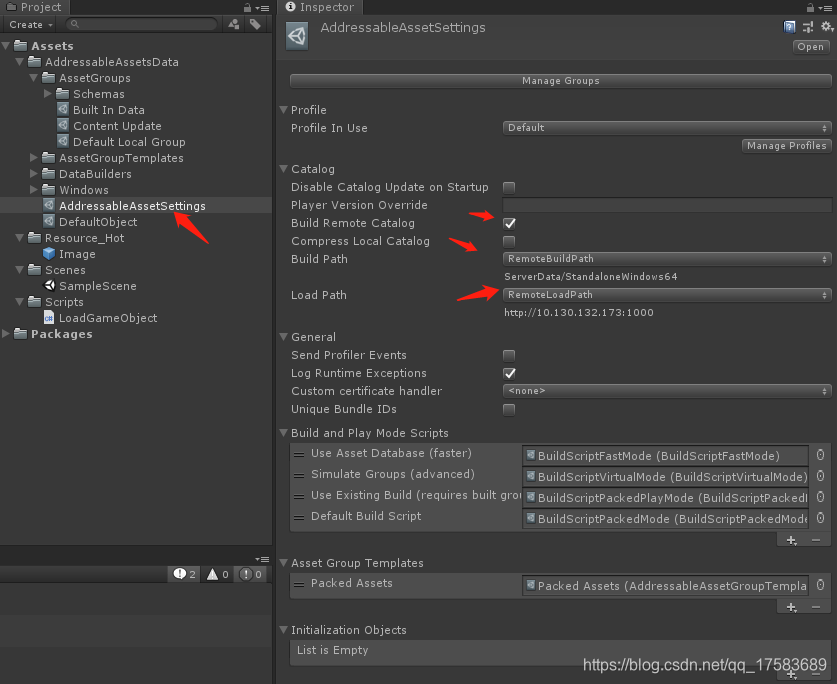This screenshot has height=684, width=837.
Task: Collapse the Catalog section
Action: tap(283, 168)
